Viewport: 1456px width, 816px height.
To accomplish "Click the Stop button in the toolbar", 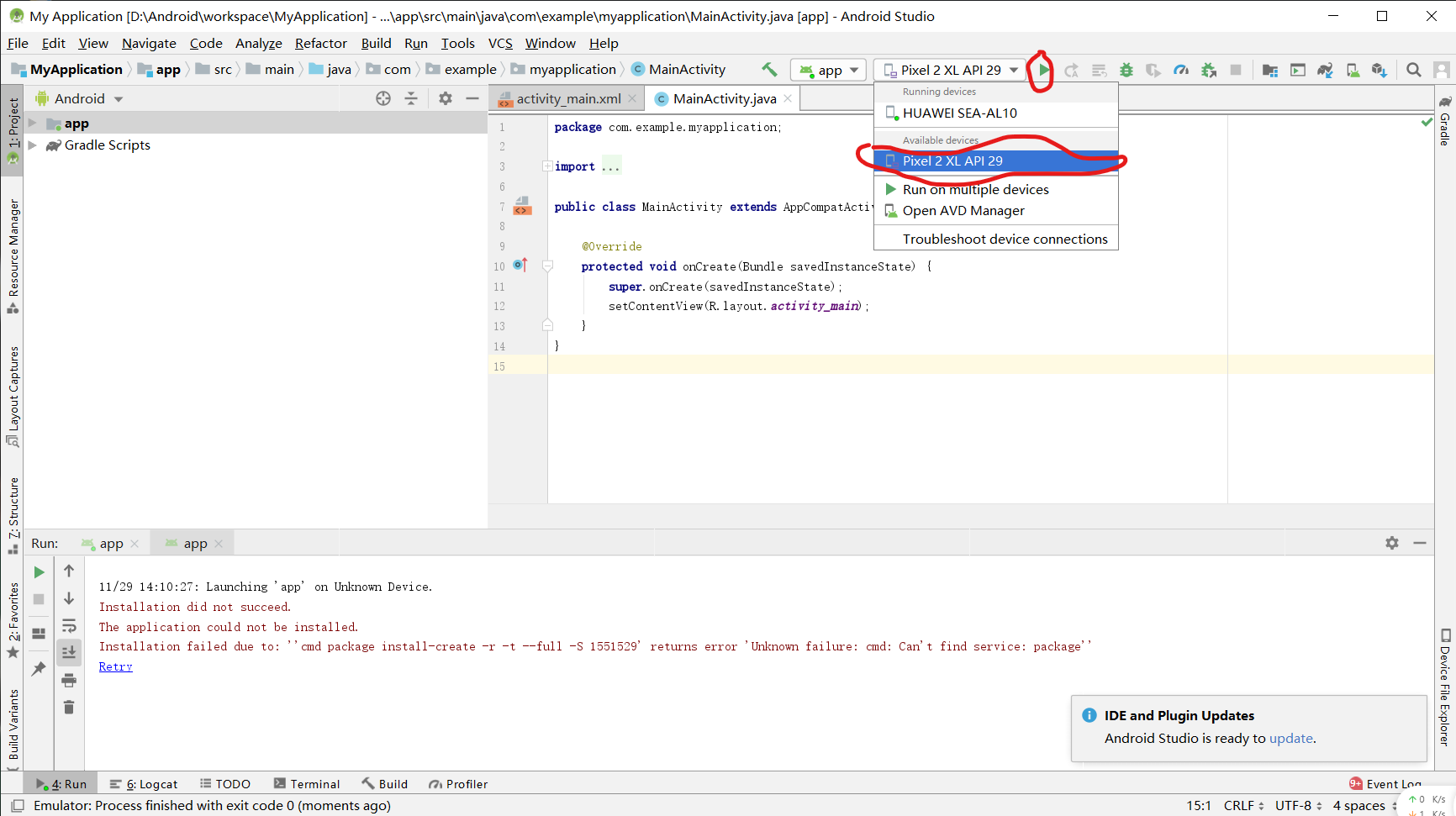I will pos(1236,70).
